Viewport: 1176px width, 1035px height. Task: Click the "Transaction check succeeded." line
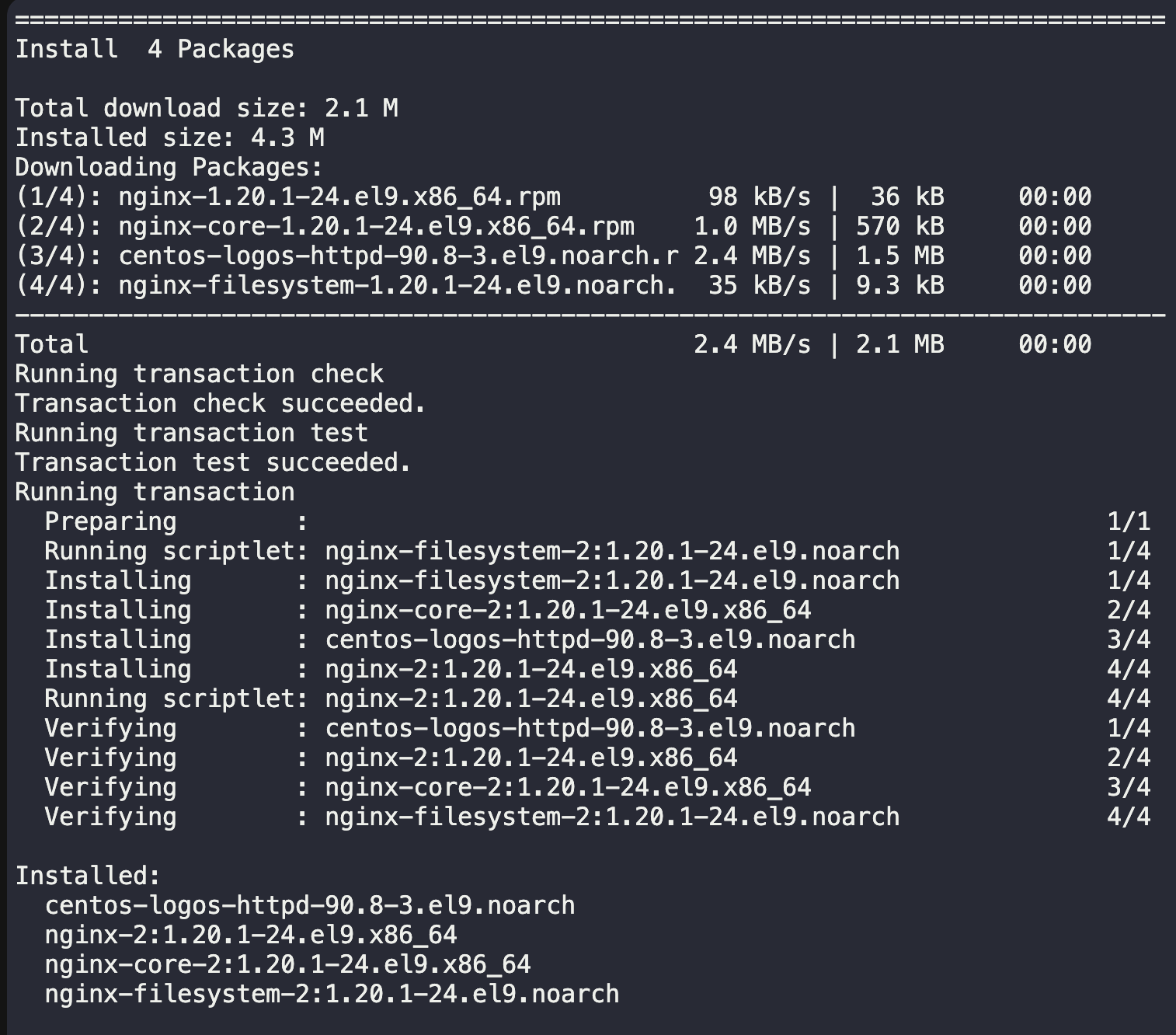[221, 403]
